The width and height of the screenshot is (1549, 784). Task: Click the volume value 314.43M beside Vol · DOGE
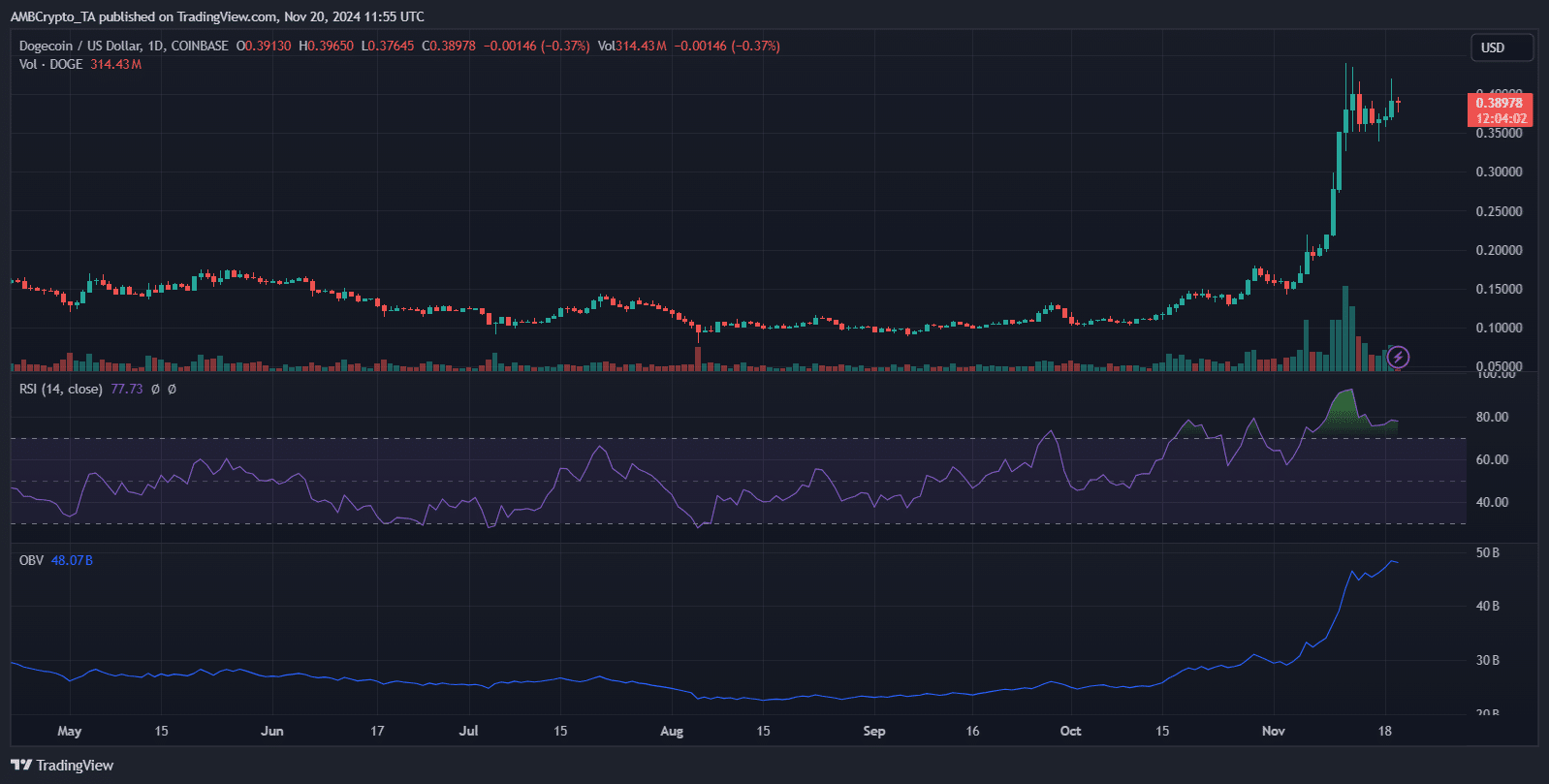click(x=116, y=64)
